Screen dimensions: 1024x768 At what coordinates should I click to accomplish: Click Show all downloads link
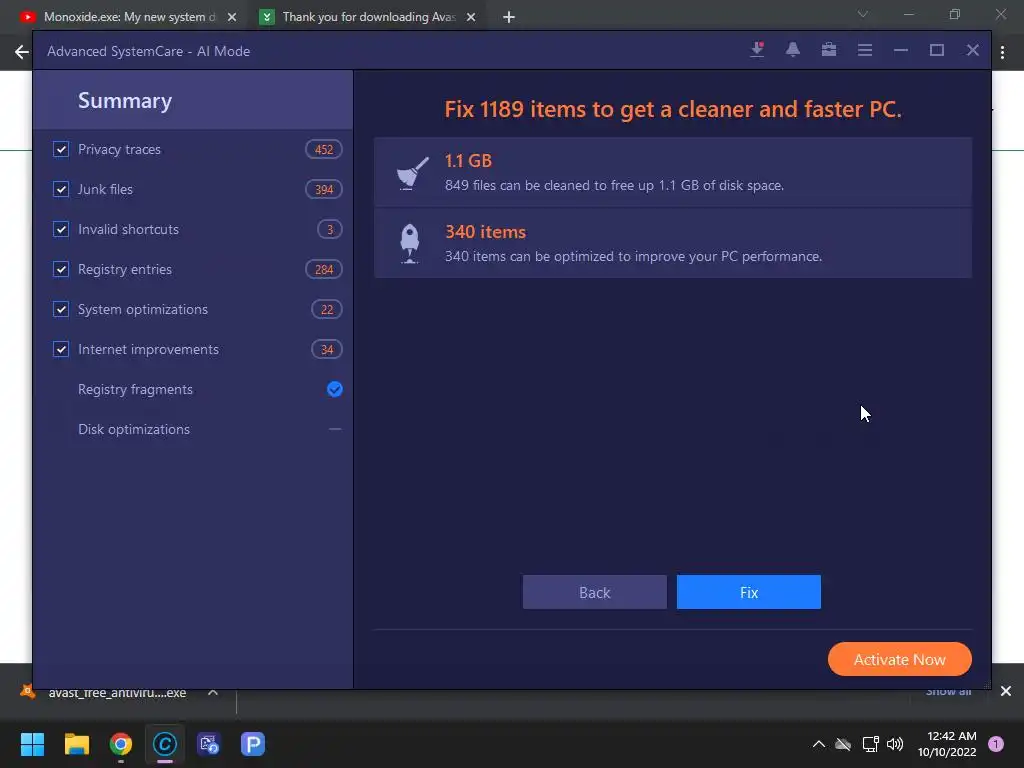pyautogui.click(x=948, y=692)
